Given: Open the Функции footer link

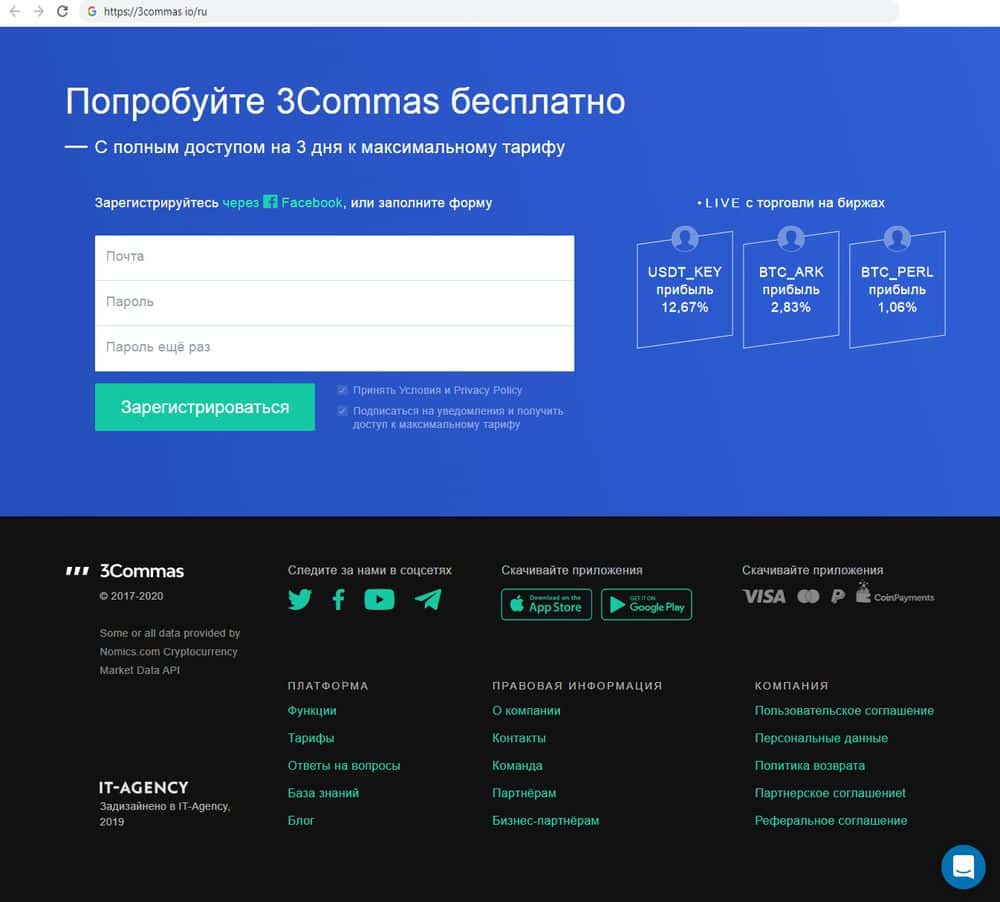Looking at the screenshot, I should pyautogui.click(x=312, y=711).
